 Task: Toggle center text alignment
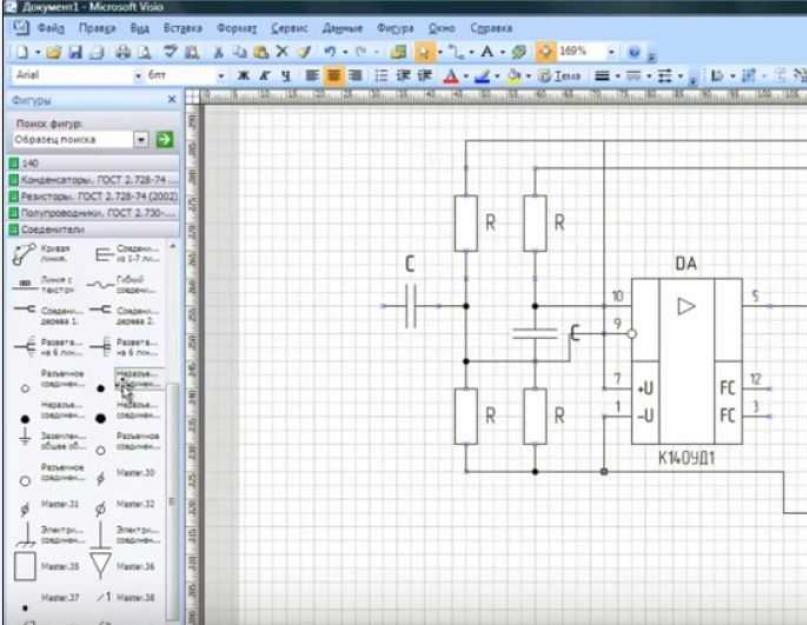point(334,76)
